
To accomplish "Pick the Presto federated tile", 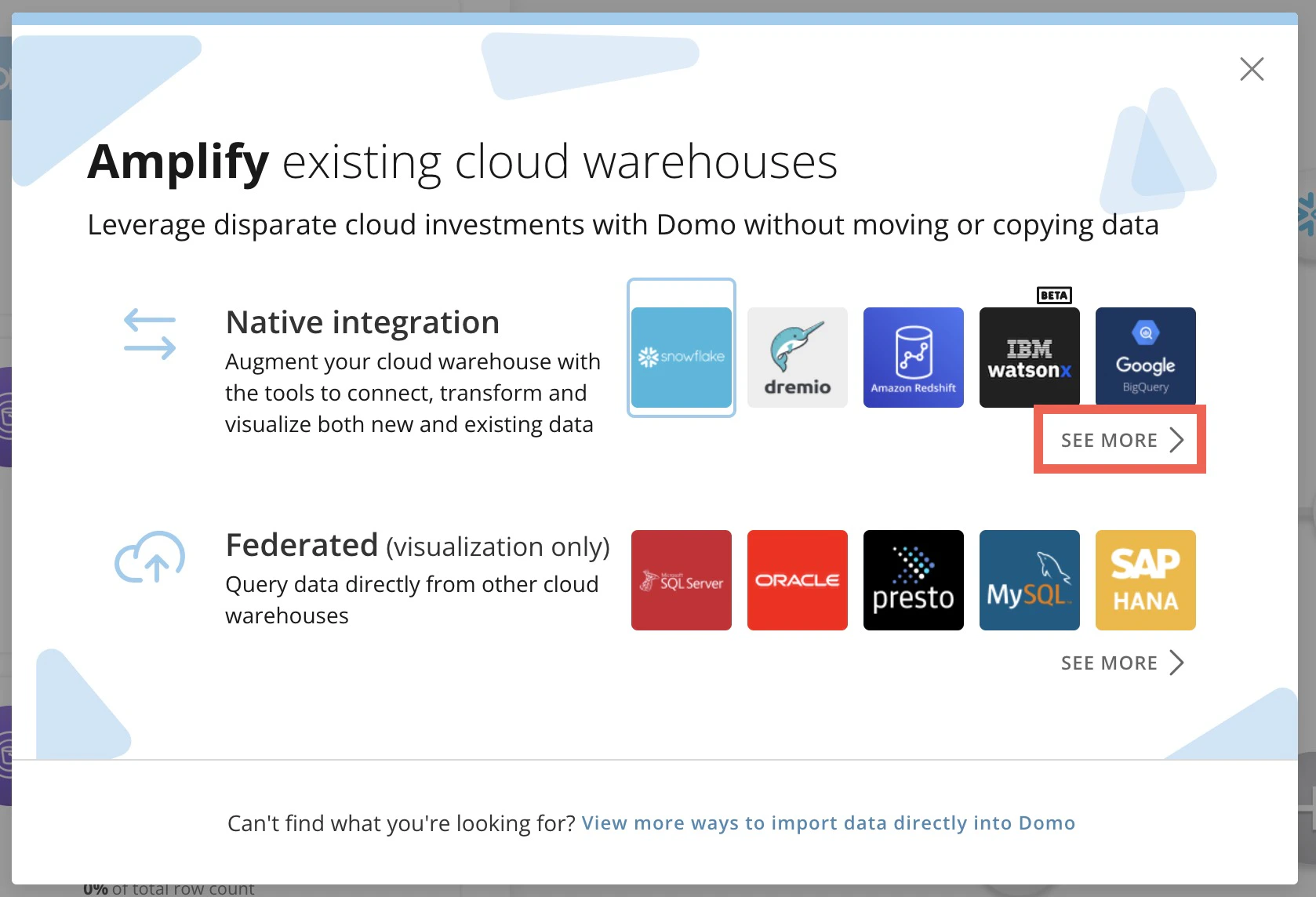I will pos(914,580).
